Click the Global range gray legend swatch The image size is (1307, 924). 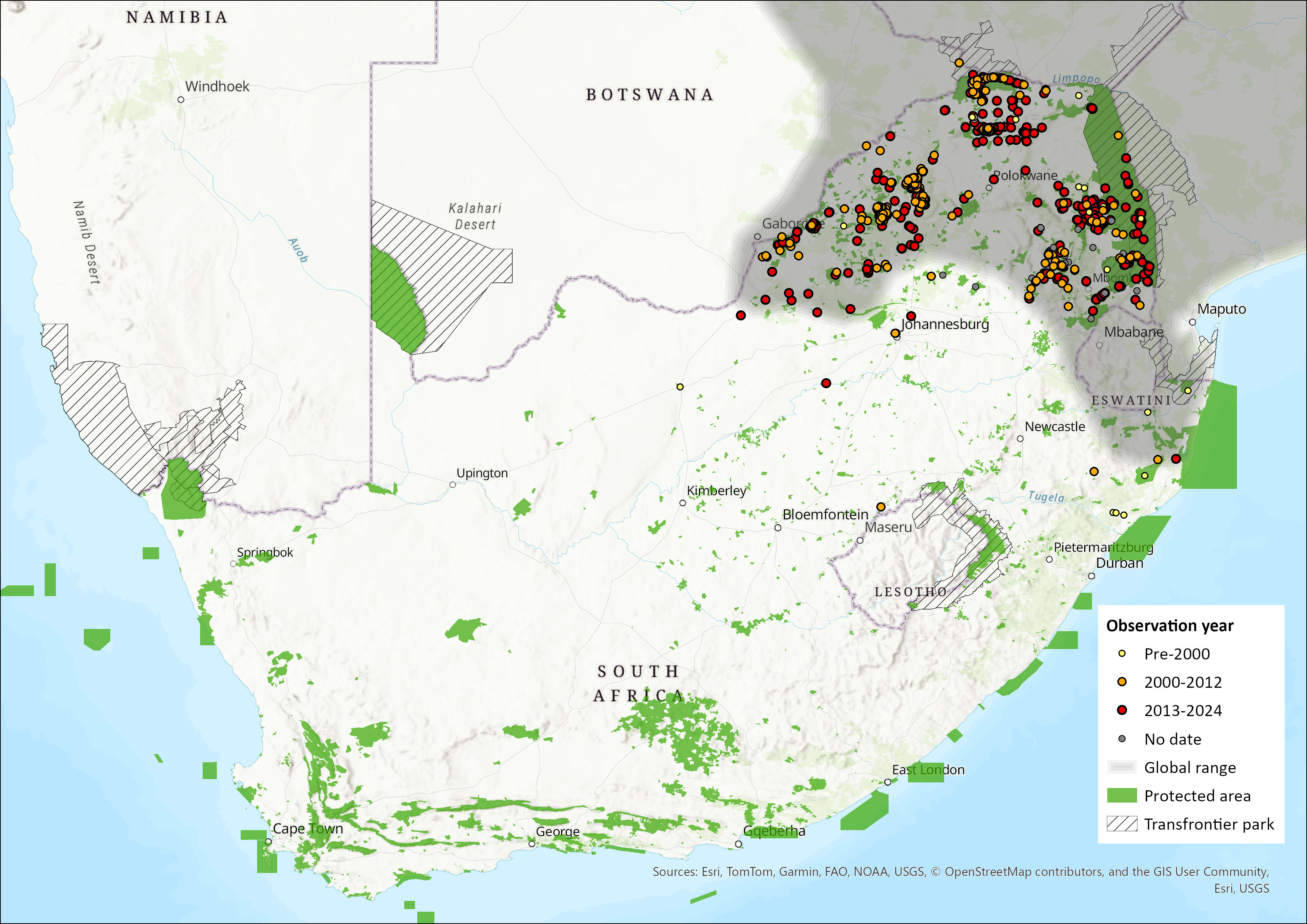(x=1121, y=767)
